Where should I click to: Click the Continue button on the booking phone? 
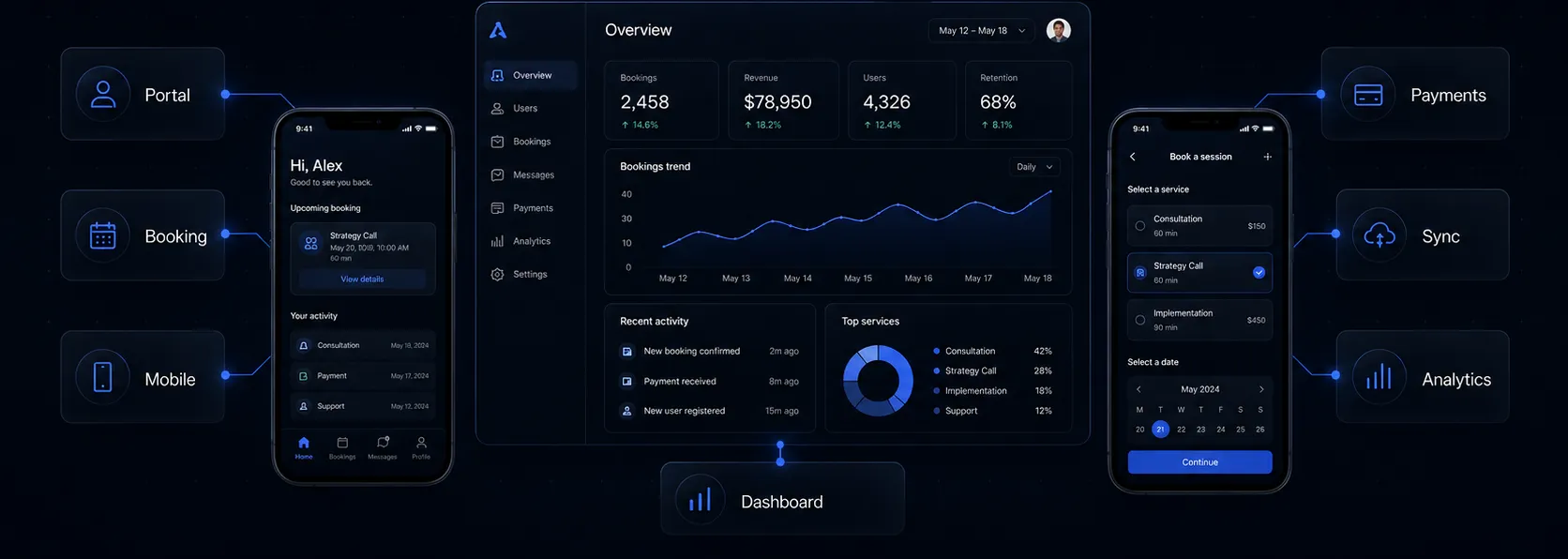point(1199,462)
